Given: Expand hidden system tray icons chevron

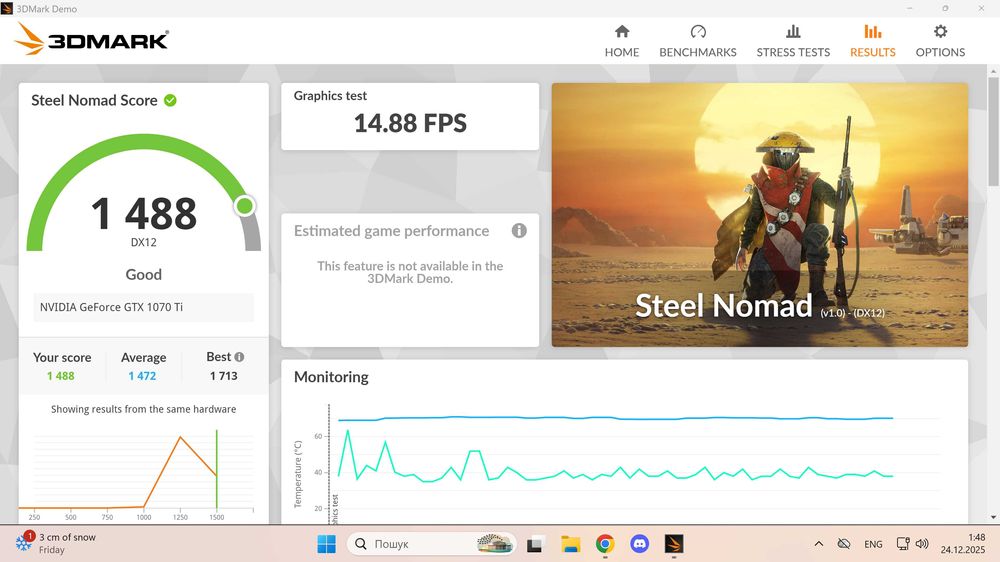Looking at the screenshot, I should 819,544.
